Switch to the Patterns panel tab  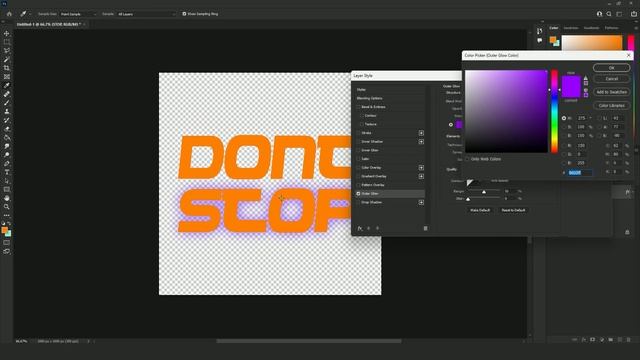(611, 28)
